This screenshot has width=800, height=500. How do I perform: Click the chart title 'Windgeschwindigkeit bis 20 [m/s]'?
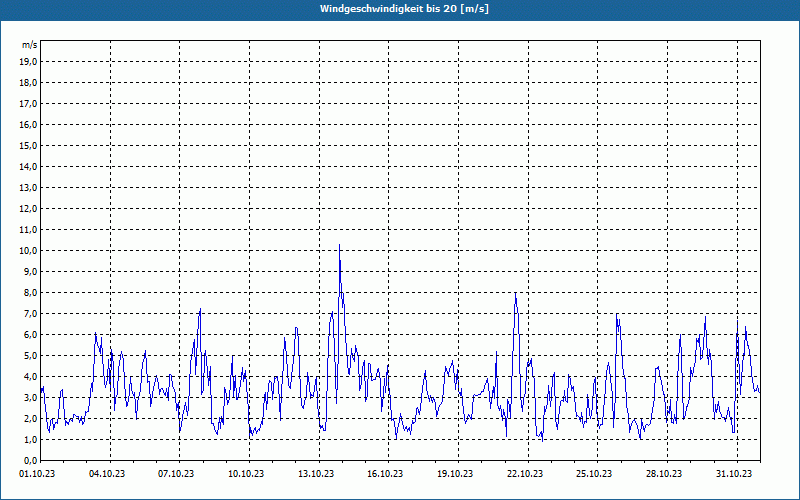pyautogui.click(x=404, y=9)
